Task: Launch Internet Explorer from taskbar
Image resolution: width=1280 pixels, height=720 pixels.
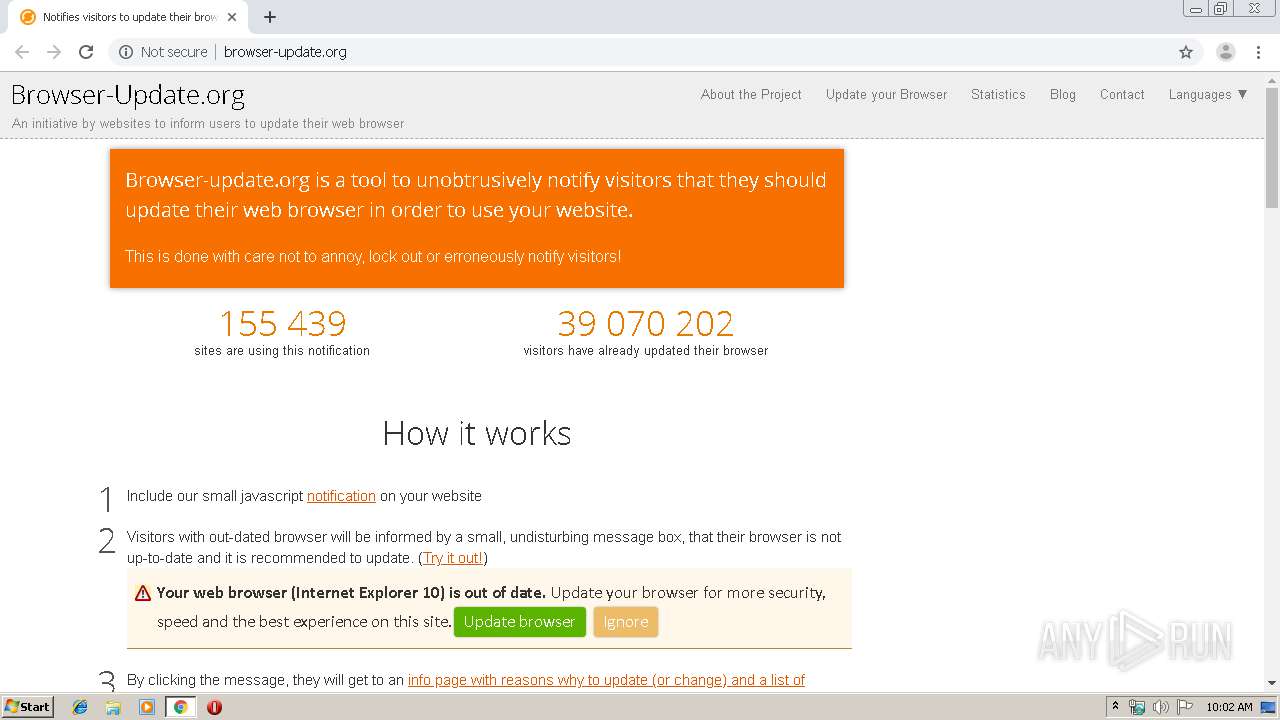Action: [x=80, y=707]
